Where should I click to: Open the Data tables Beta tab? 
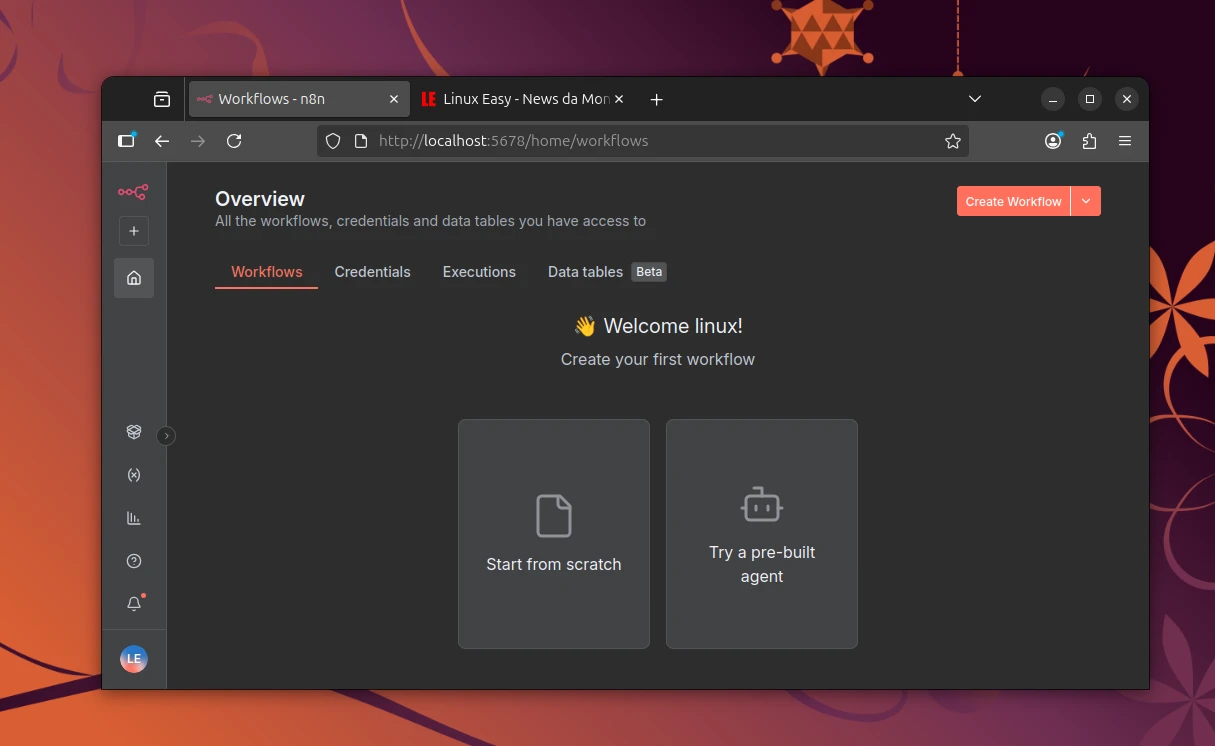(585, 272)
